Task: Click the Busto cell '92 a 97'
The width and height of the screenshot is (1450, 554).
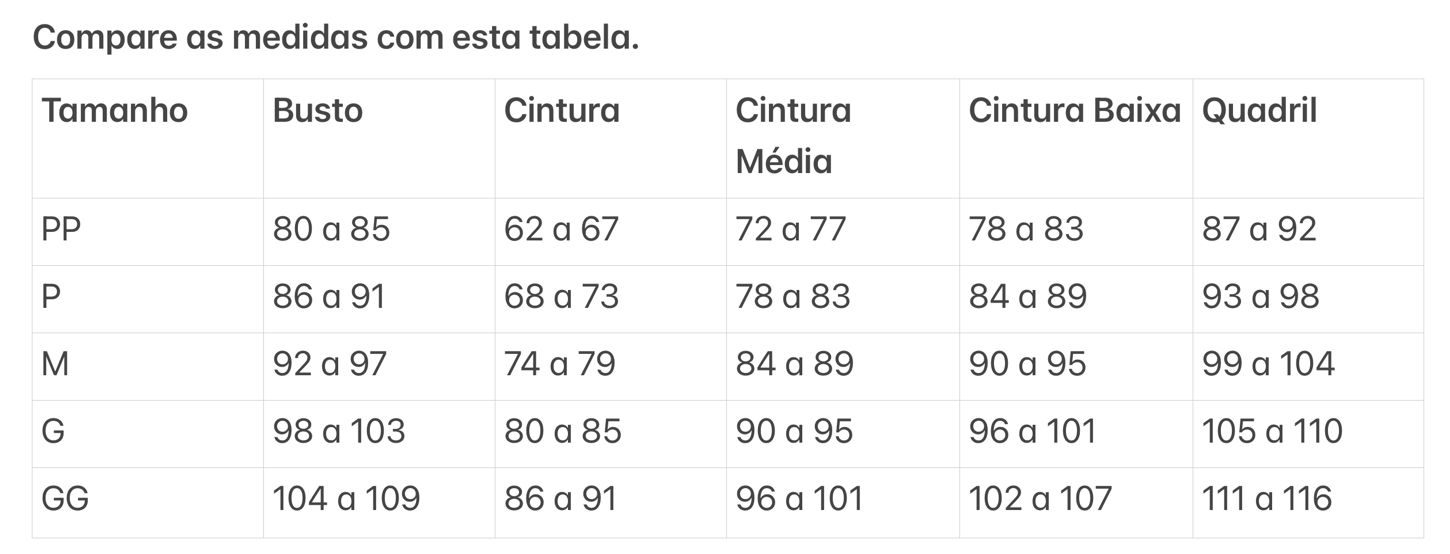Action: 329,364
